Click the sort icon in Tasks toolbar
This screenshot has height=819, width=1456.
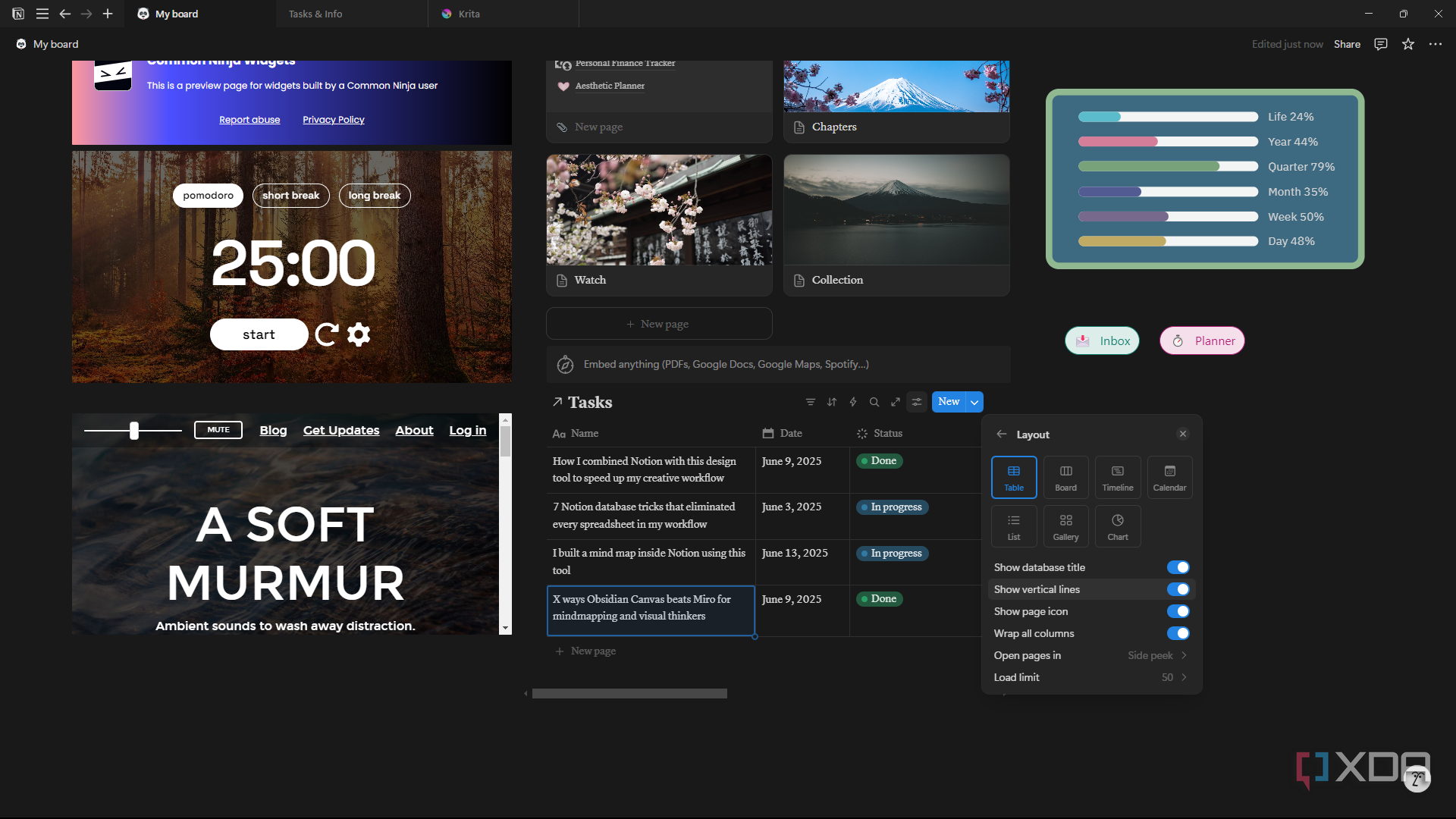[832, 402]
